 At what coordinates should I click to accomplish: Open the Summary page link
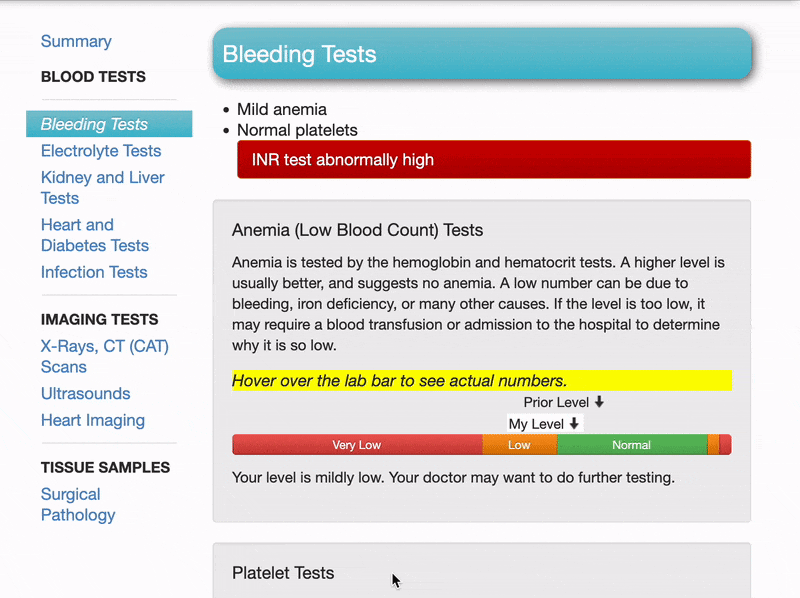click(76, 41)
